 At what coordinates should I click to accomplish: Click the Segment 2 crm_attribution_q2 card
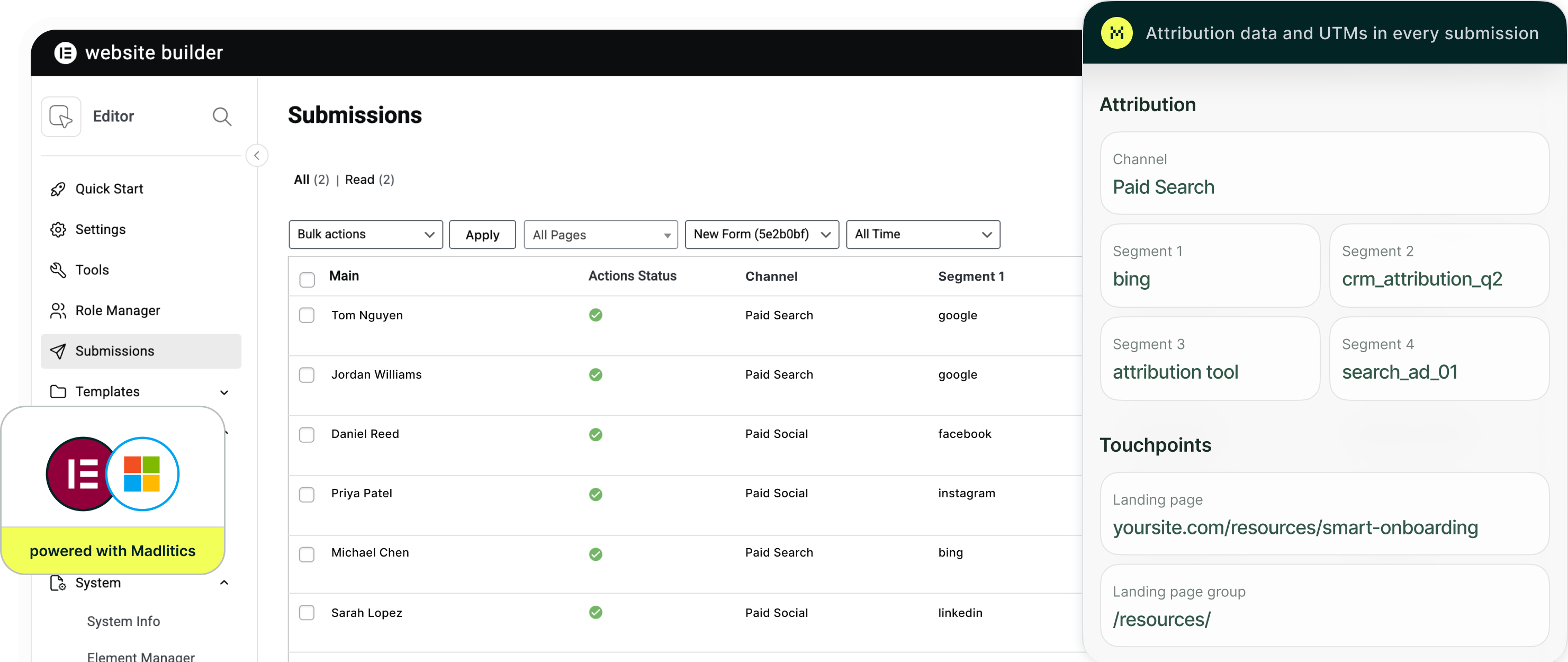tap(1439, 265)
